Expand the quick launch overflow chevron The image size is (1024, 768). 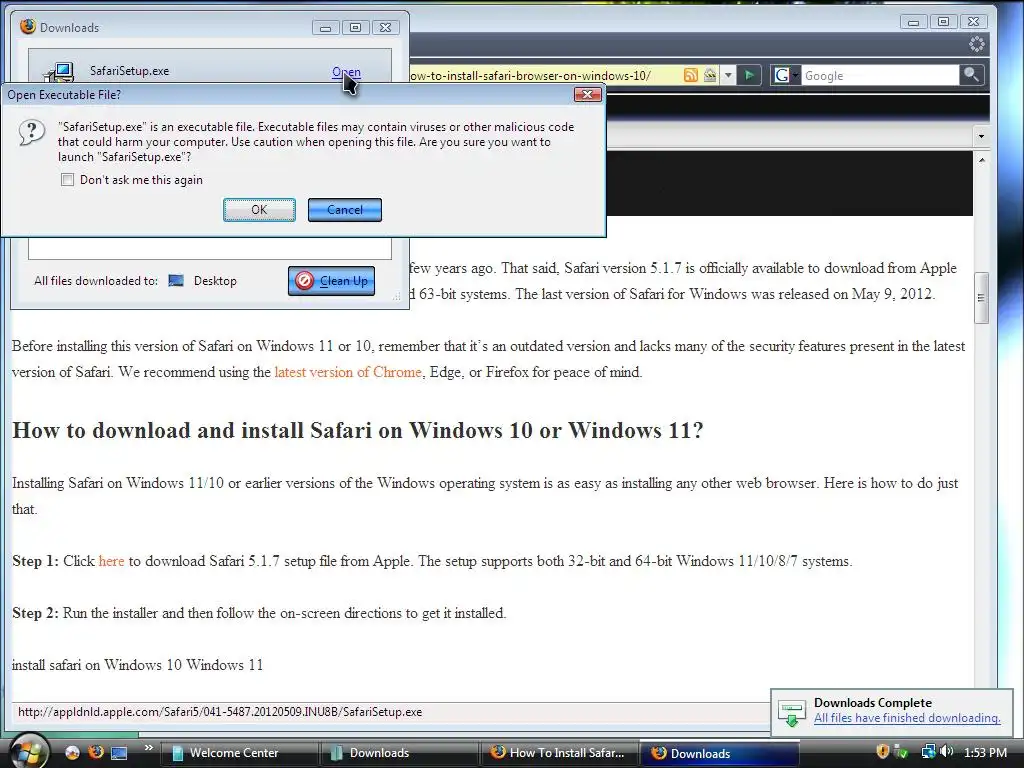point(149,748)
